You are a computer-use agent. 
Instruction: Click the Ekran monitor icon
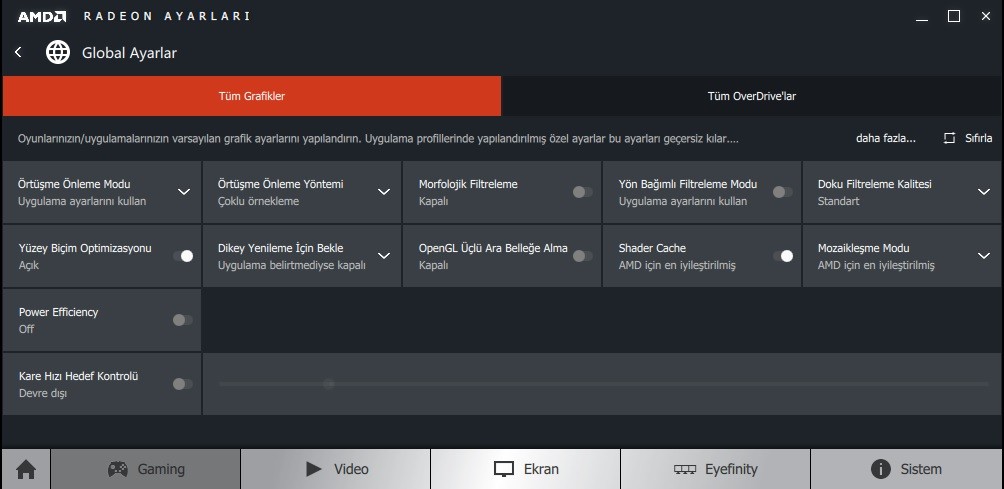[x=504, y=469]
